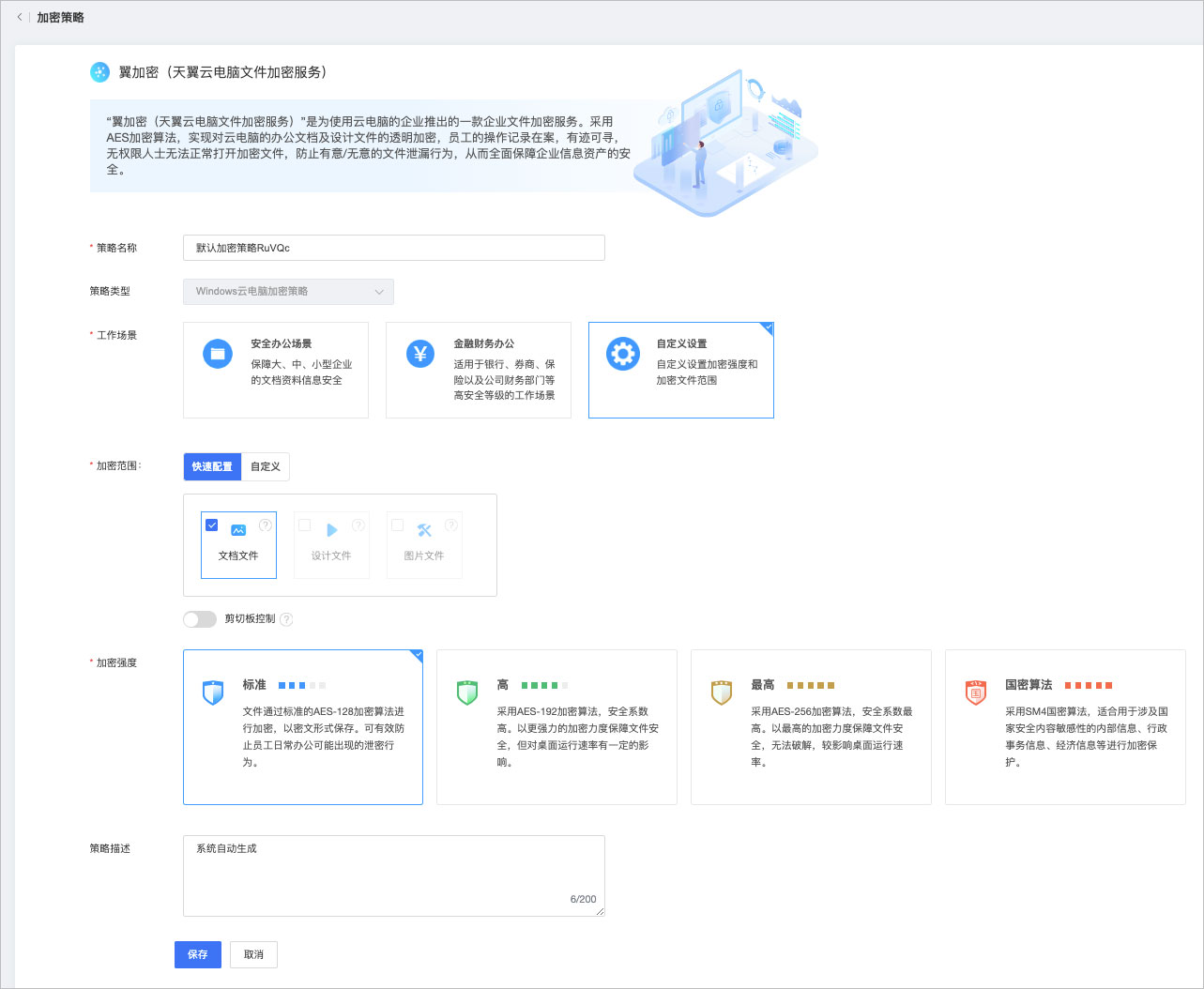Toggle the 剪切板控制 switch
The height and width of the screenshot is (989, 1204).
[x=200, y=619]
